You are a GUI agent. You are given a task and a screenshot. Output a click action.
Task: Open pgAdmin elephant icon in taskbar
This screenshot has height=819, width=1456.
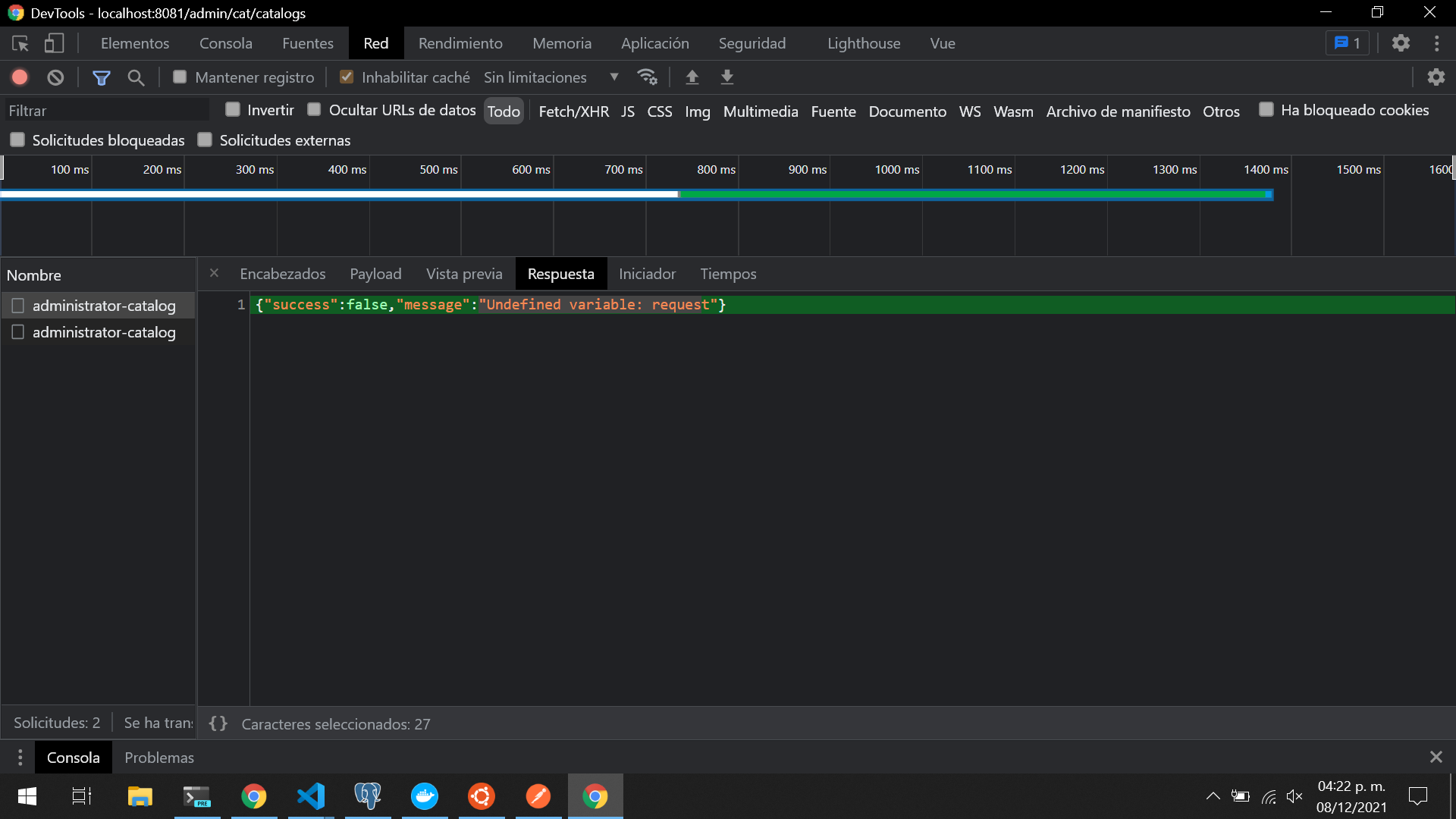[x=368, y=796]
